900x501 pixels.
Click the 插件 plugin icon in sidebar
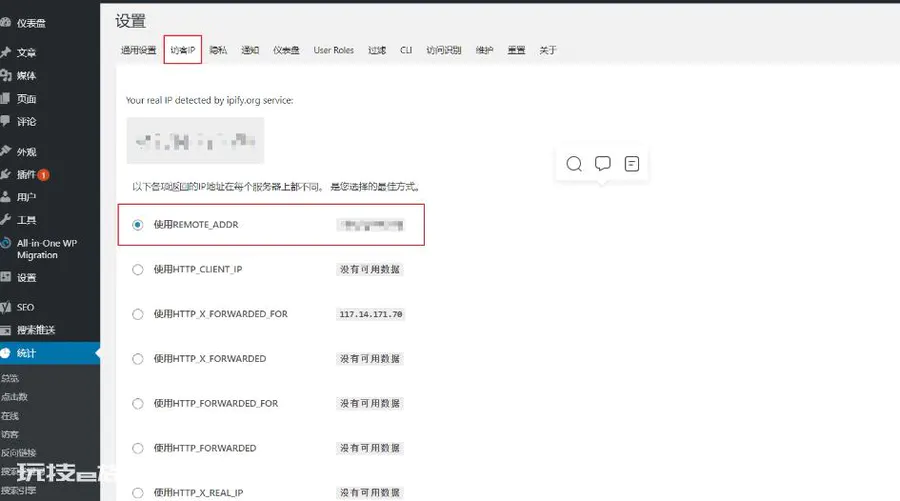click(x=6, y=174)
